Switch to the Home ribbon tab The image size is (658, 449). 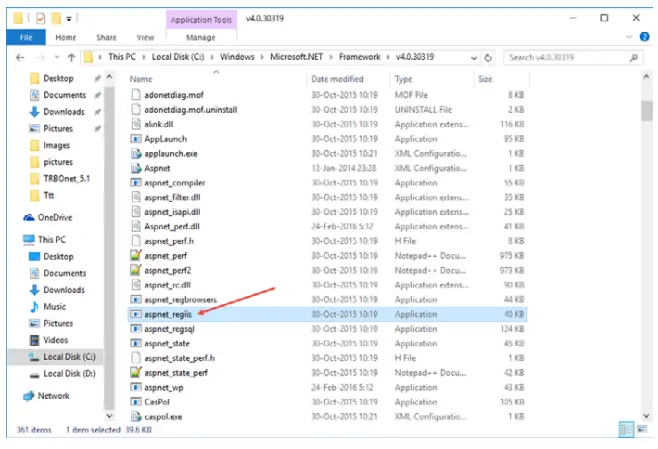66,37
